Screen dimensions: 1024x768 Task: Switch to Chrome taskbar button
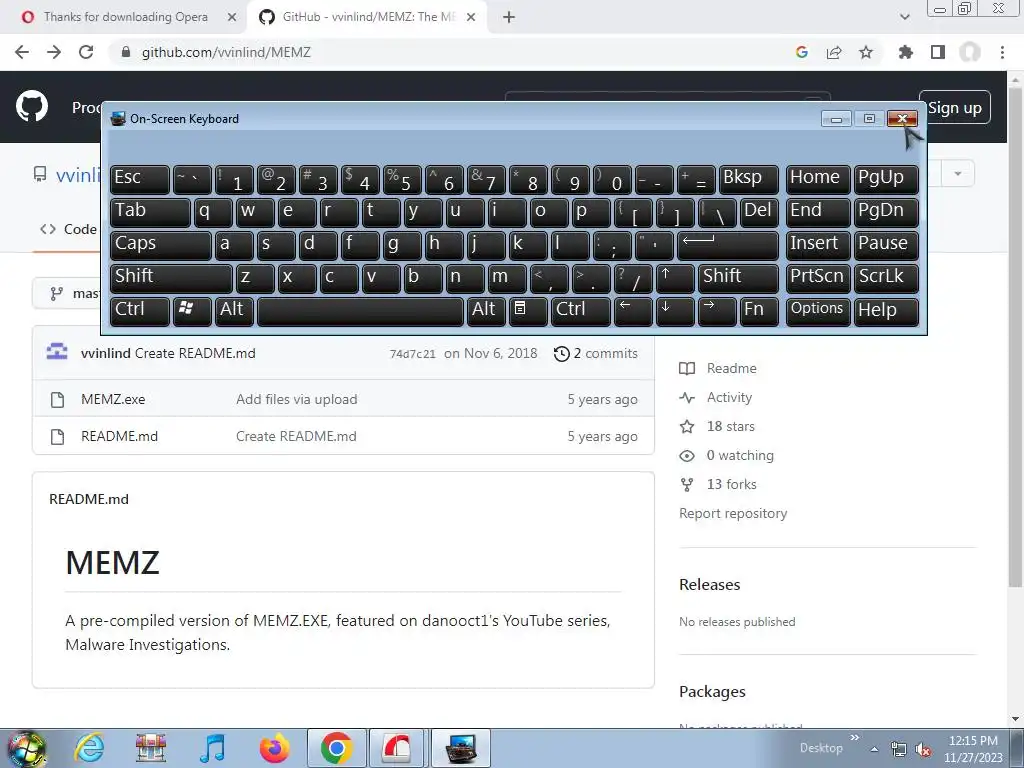tap(336, 748)
